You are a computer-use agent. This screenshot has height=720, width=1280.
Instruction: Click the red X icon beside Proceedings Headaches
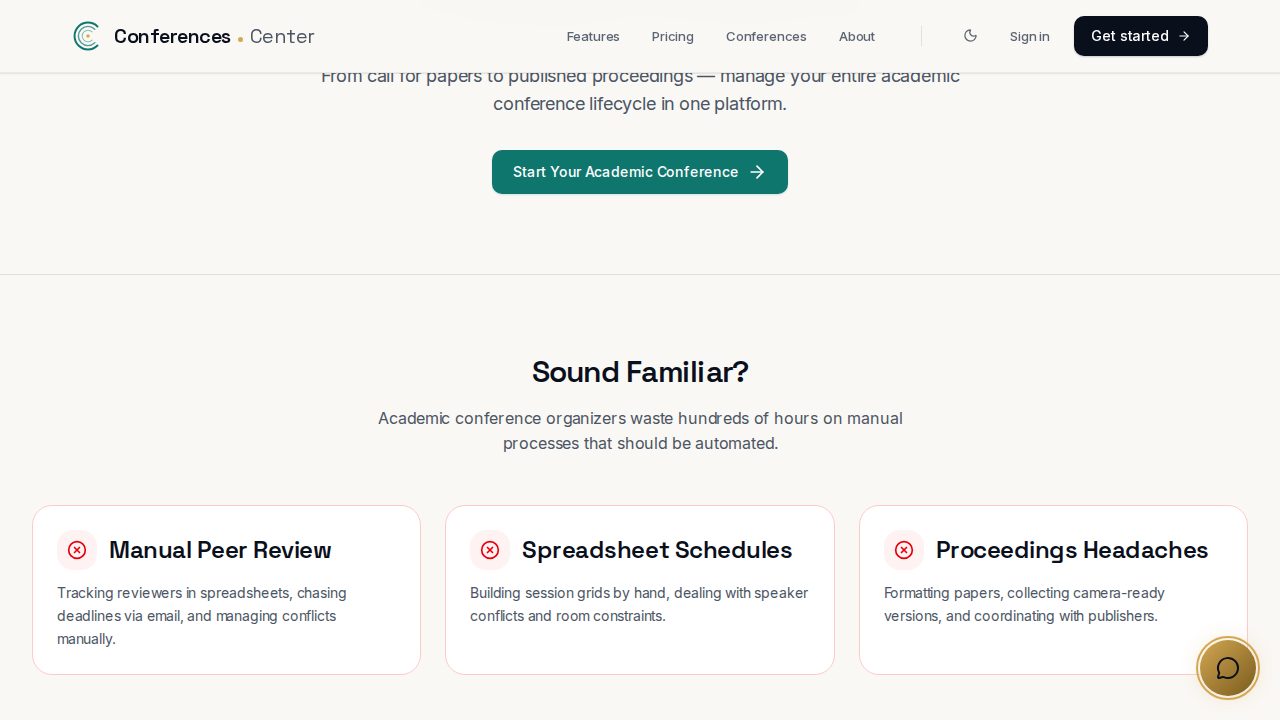point(904,550)
